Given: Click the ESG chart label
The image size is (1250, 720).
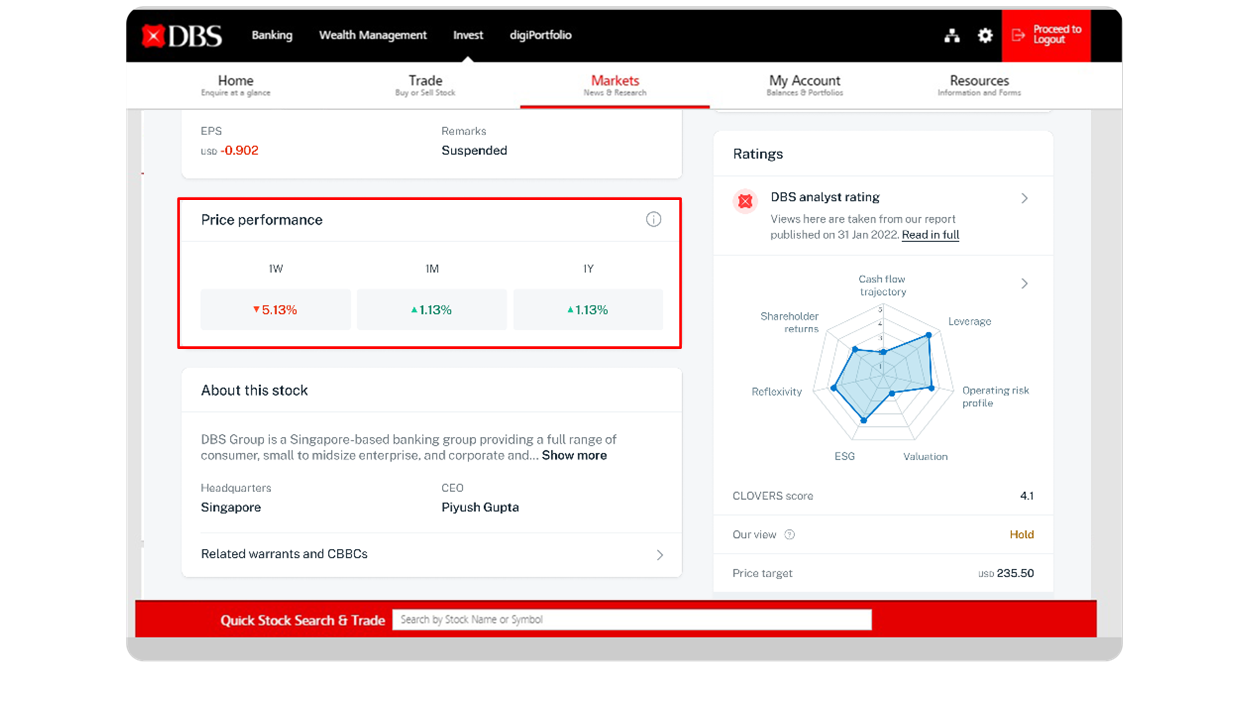Looking at the screenshot, I should pyautogui.click(x=845, y=457).
